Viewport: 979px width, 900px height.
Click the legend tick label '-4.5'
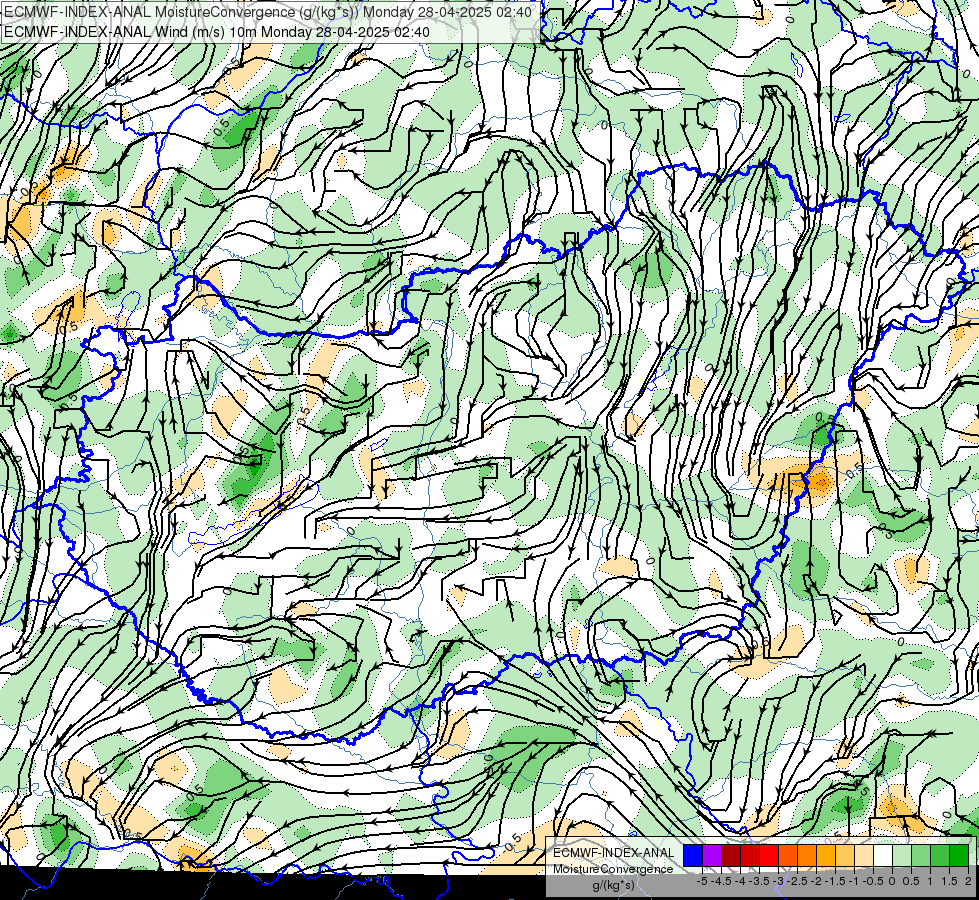pos(721,881)
